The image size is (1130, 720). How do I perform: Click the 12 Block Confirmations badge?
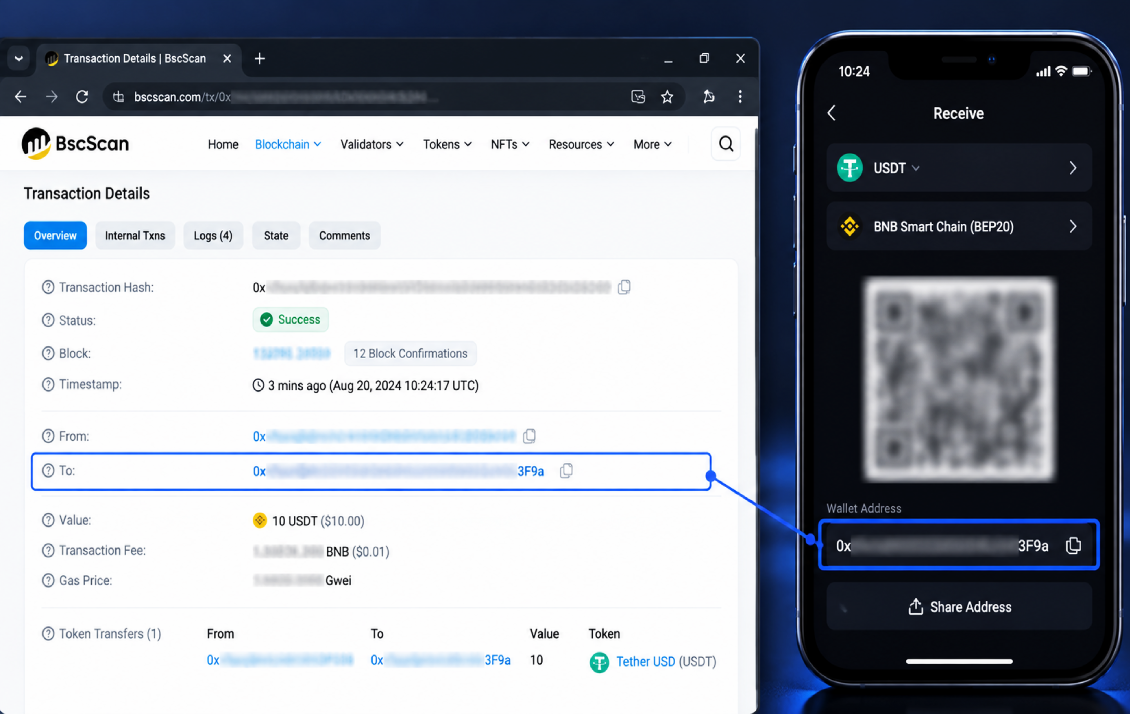410,353
